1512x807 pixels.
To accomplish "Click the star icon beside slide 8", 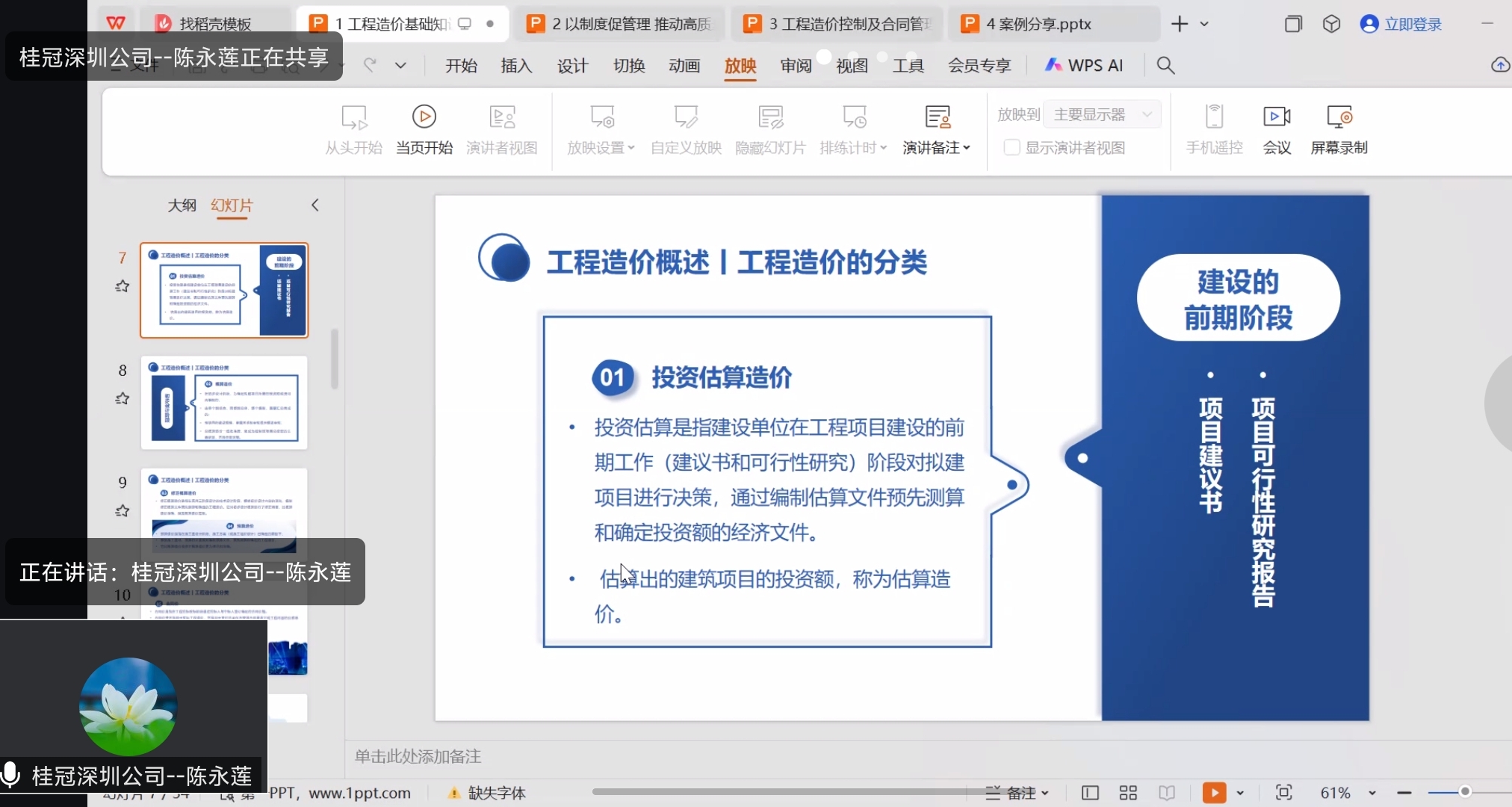I will (123, 399).
